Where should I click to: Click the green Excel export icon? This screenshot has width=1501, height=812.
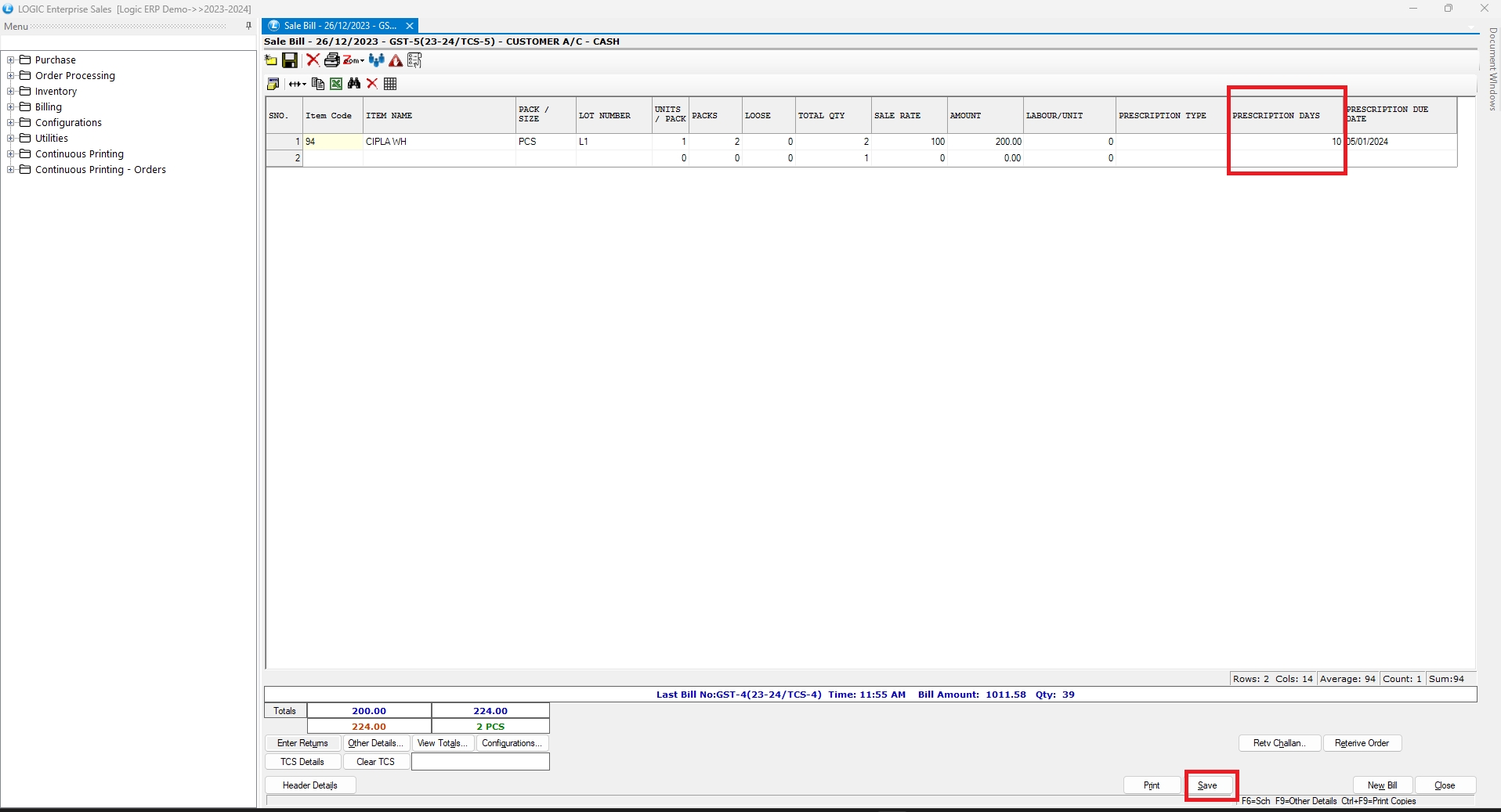336,84
